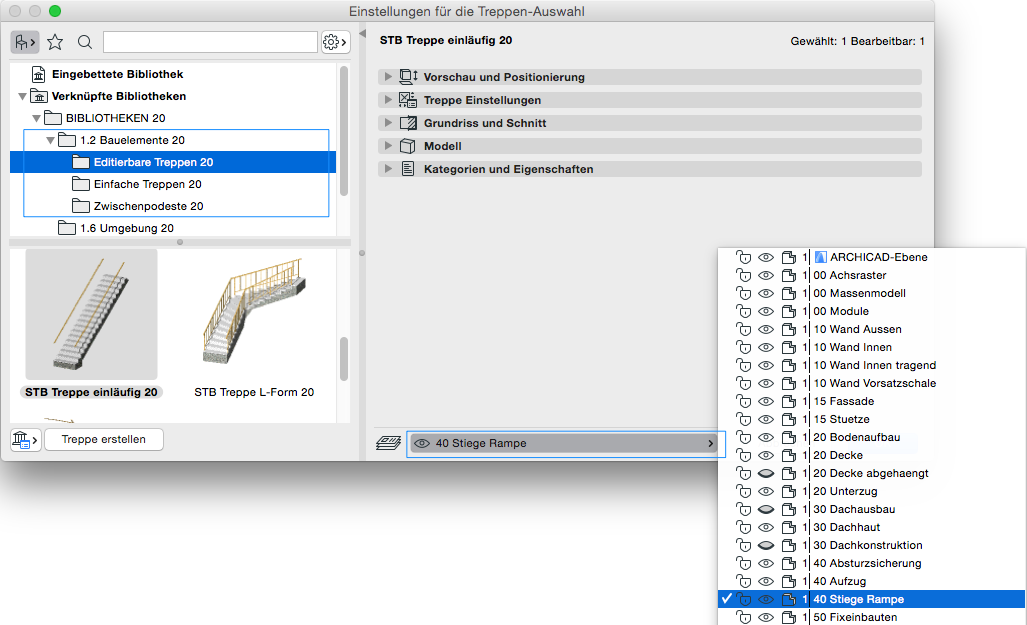Click the favorites star icon
This screenshot has height=625, width=1027.
55,42
